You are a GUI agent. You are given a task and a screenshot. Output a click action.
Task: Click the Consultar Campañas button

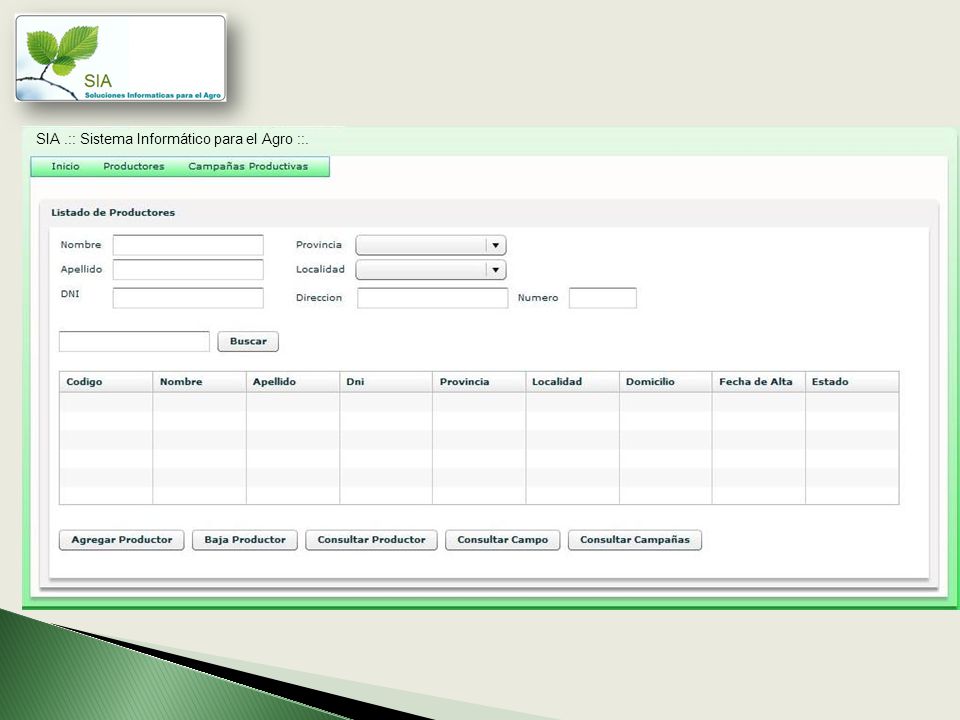(x=635, y=540)
